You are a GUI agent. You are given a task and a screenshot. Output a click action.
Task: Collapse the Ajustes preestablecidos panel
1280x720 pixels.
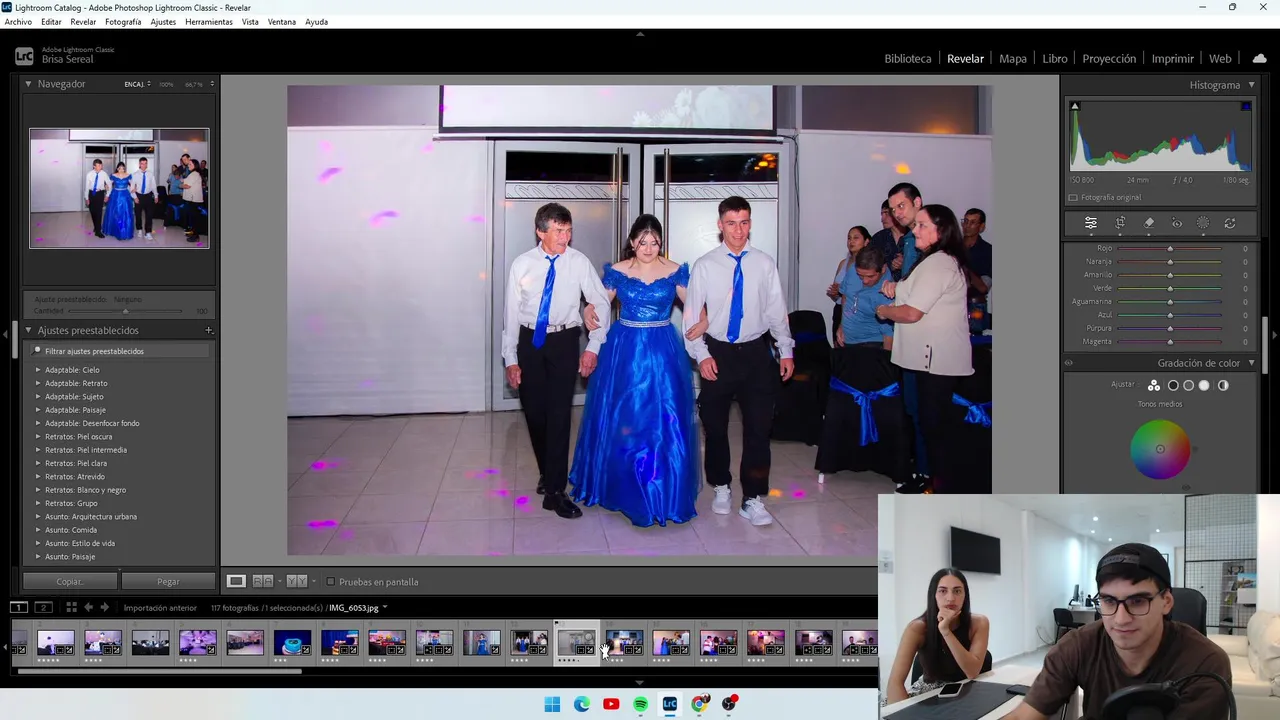pos(28,330)
